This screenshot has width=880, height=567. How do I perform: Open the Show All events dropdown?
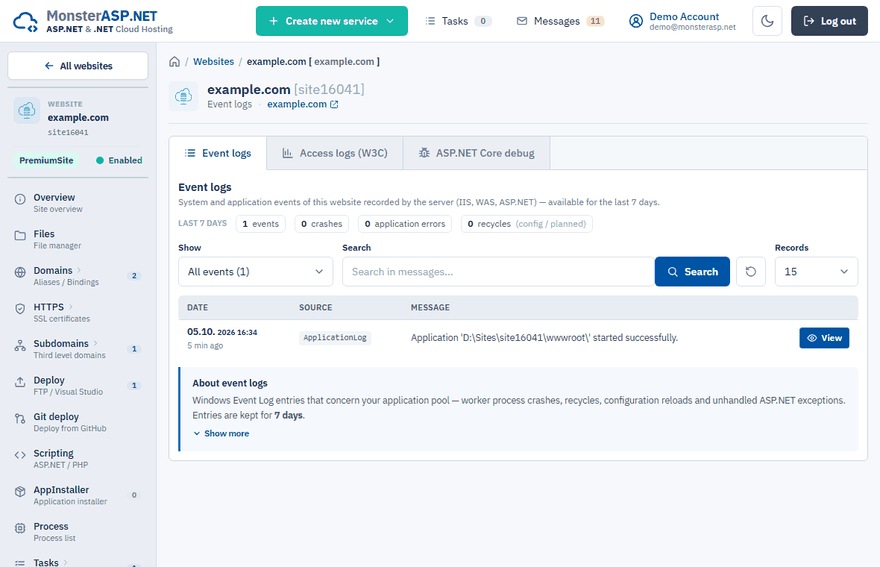(255, 272)
